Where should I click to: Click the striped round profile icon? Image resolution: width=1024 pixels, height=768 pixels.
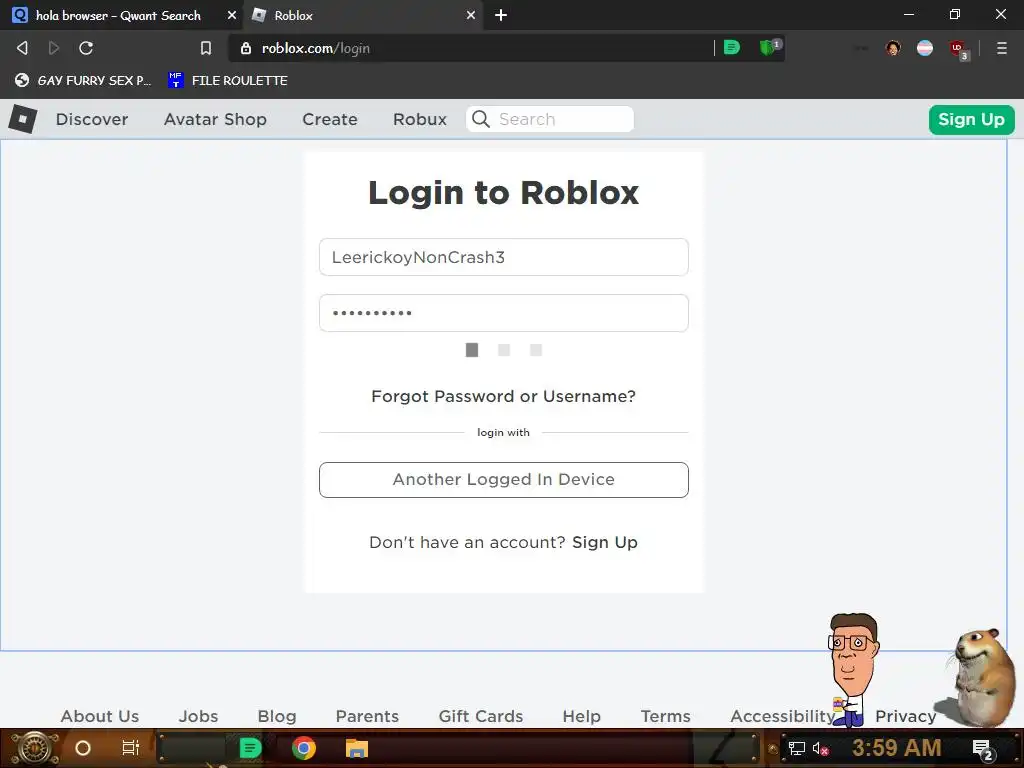click(925, 48)
